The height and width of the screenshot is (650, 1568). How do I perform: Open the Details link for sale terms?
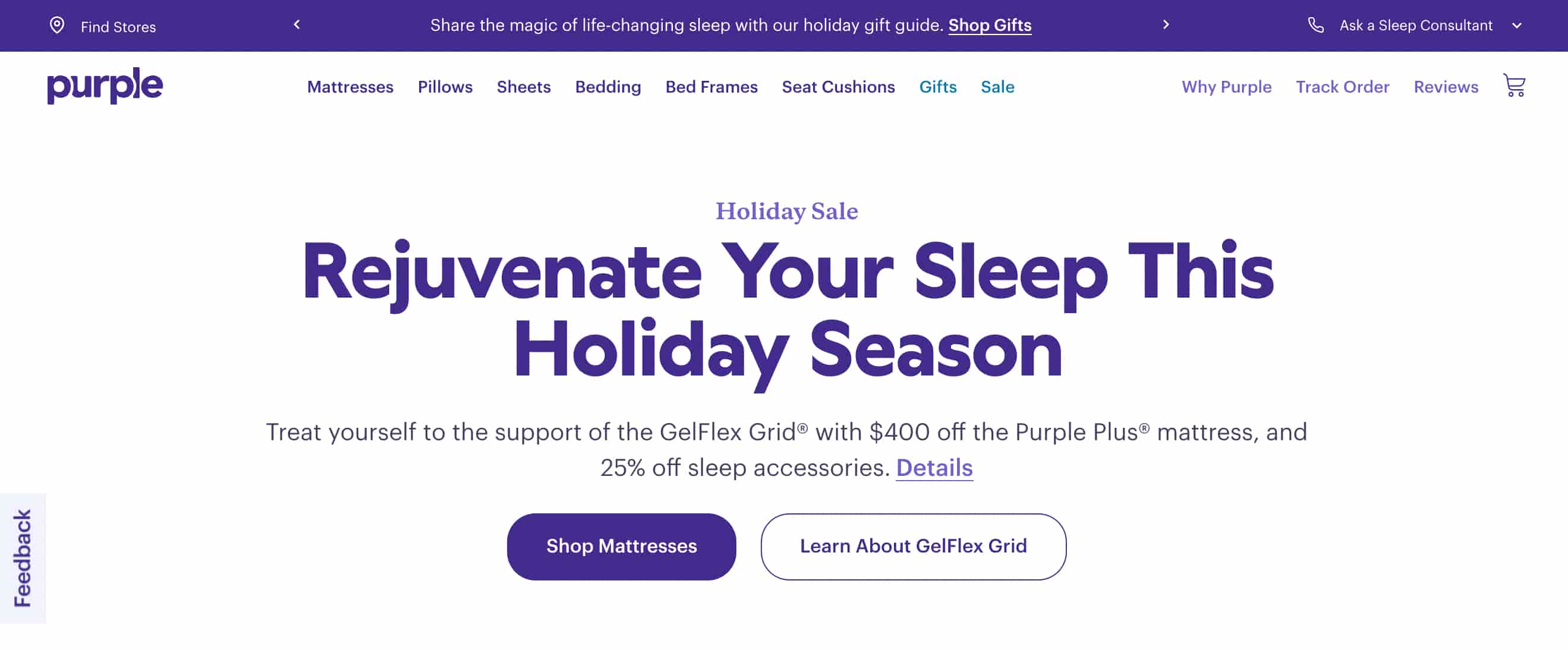[934, 468]
